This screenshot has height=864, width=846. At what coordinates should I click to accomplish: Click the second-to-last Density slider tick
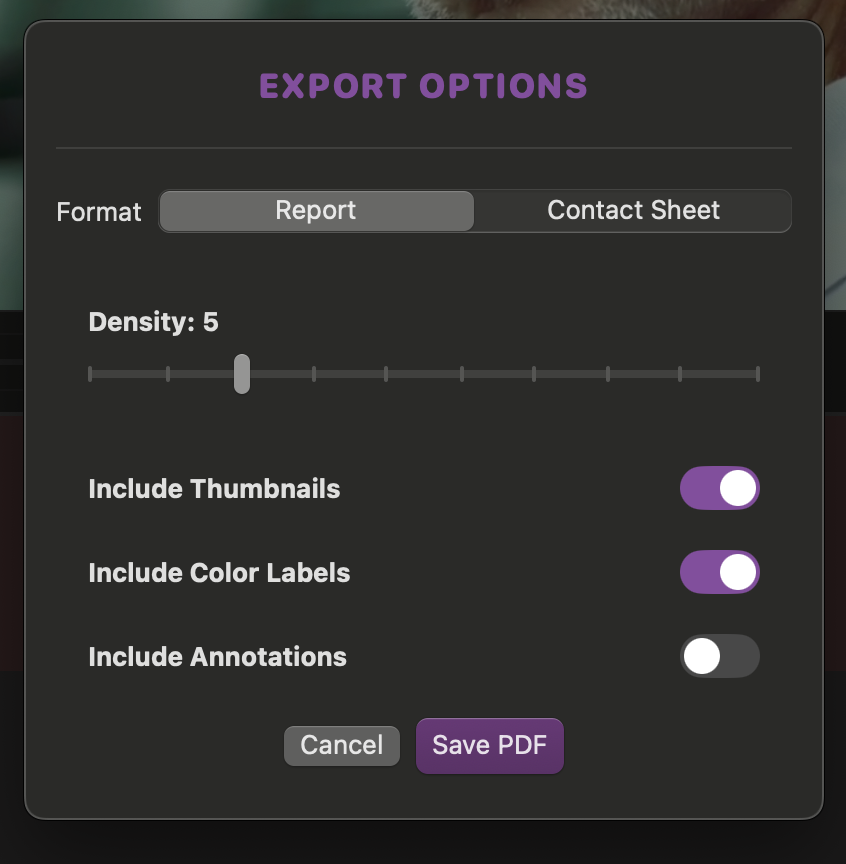pyautogui.click(x=680, y=374)
